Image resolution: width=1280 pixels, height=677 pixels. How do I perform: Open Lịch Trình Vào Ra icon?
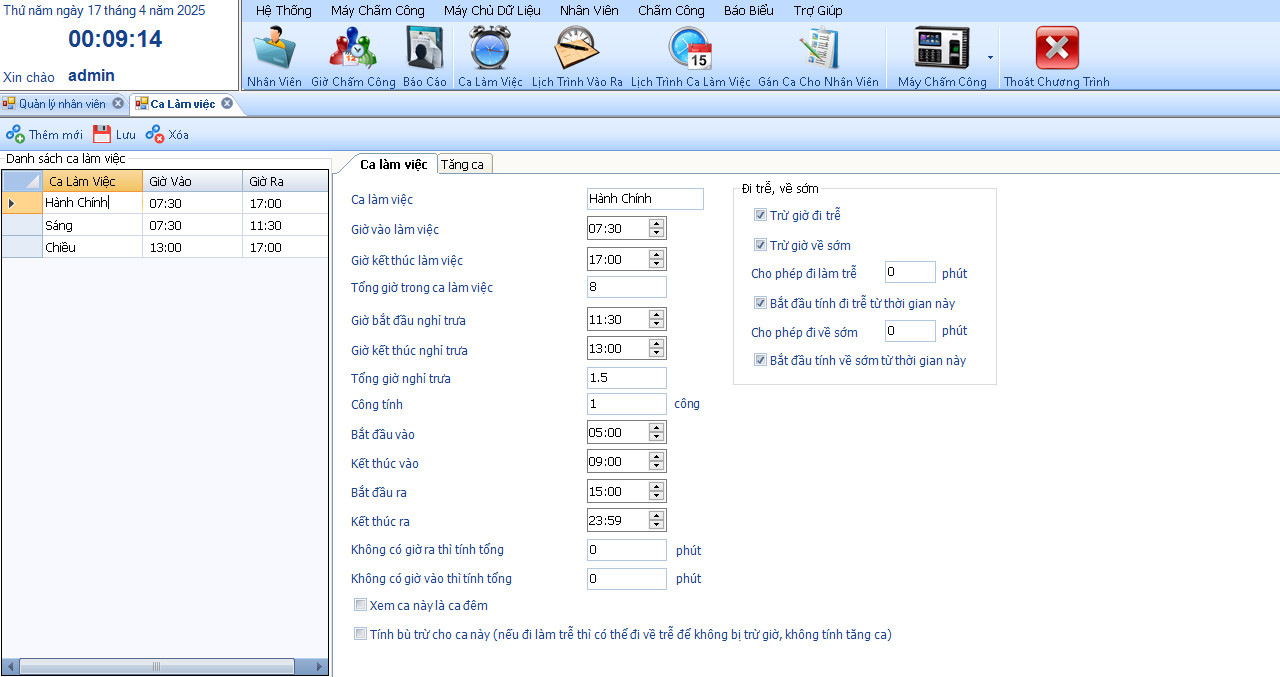[577, 50]
